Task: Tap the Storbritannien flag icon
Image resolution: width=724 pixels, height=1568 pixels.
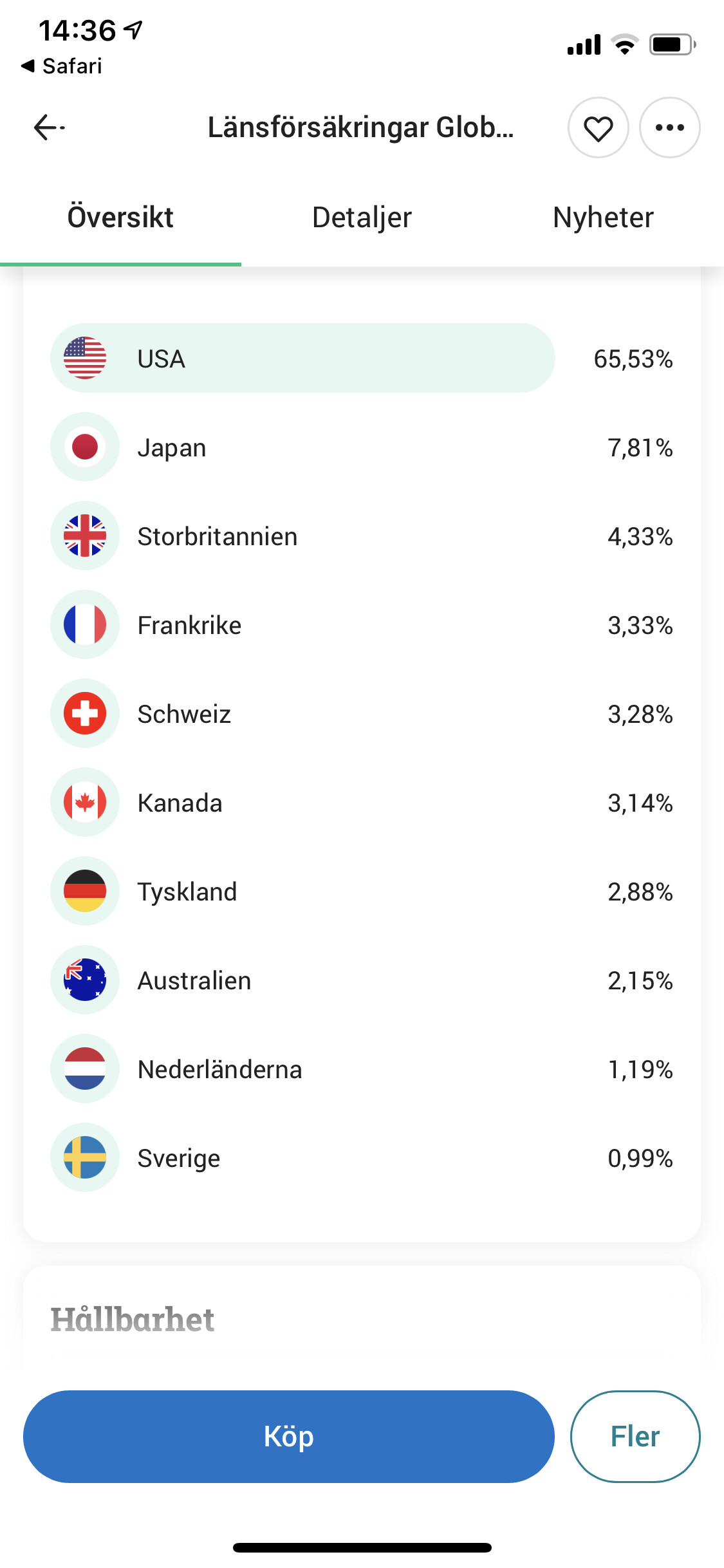Action: point(85,536)
